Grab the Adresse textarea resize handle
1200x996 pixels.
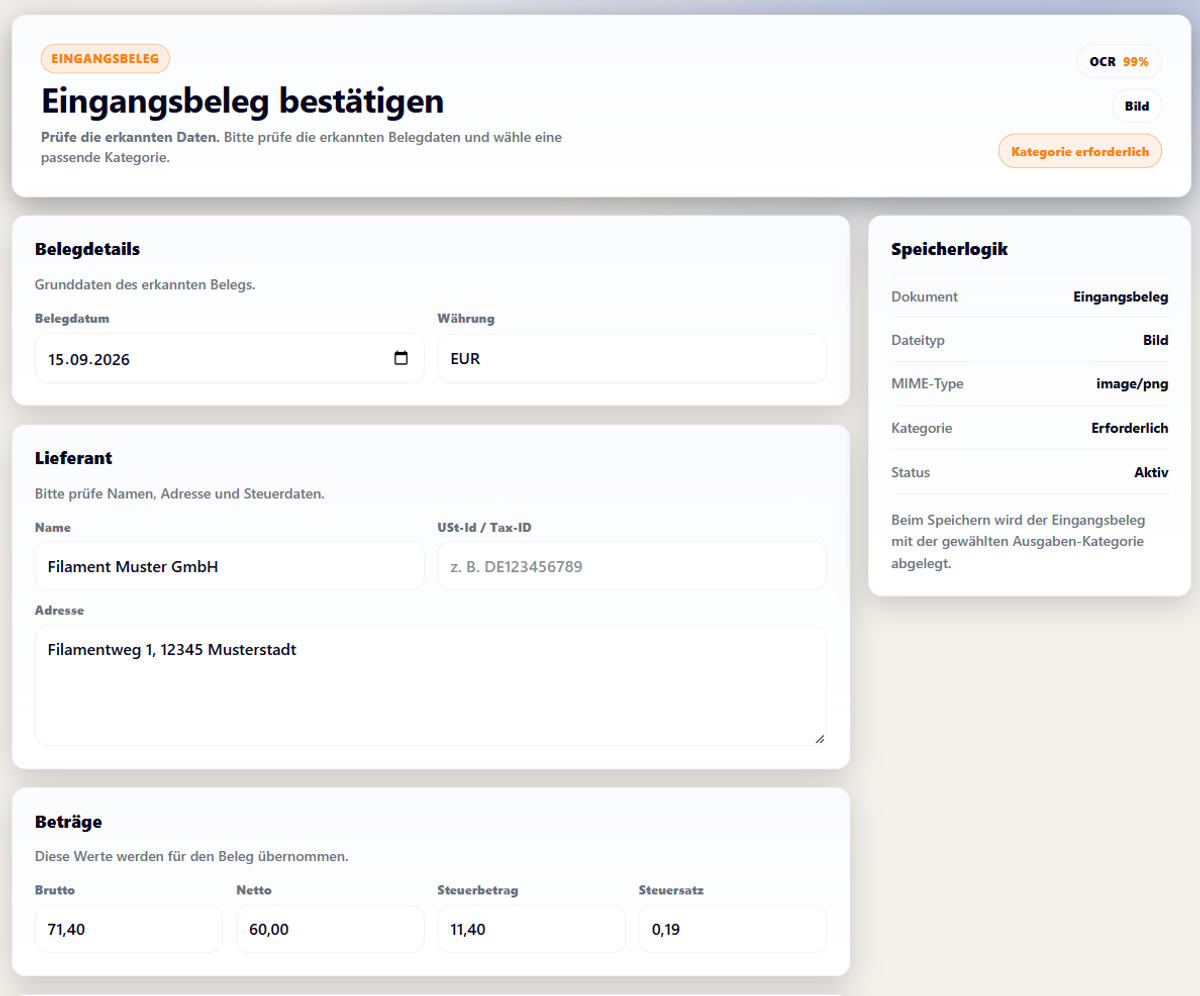pyautogui.click(x=819, y=738)
